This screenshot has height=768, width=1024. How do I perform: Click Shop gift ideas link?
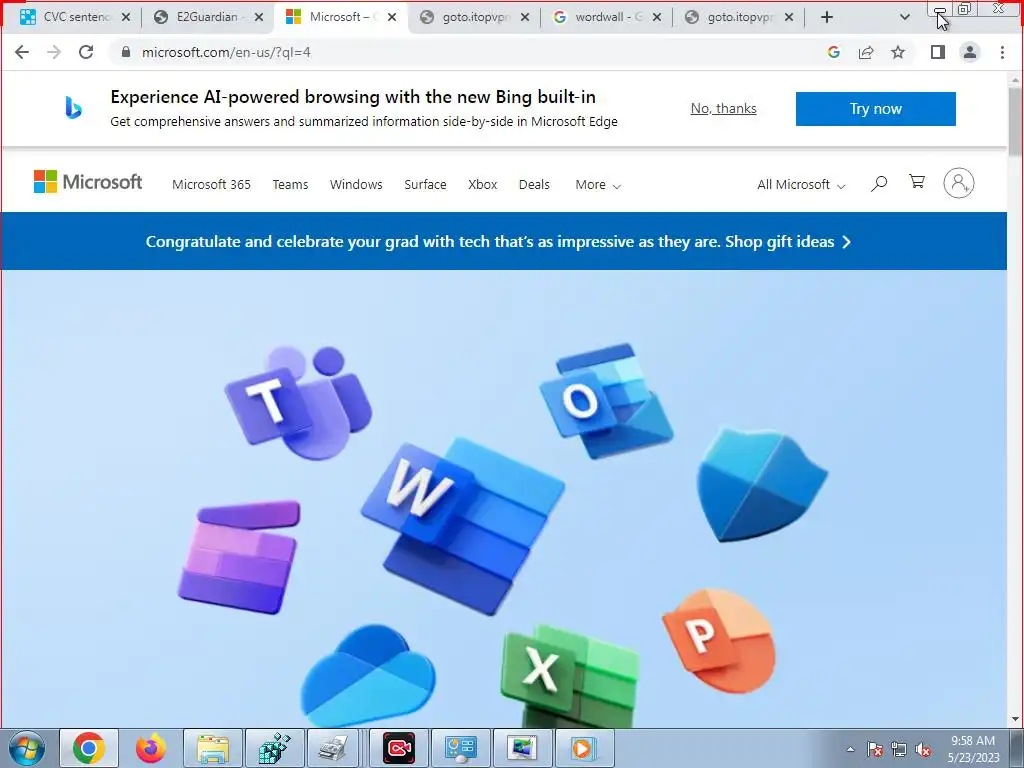(x=788, y=242)
